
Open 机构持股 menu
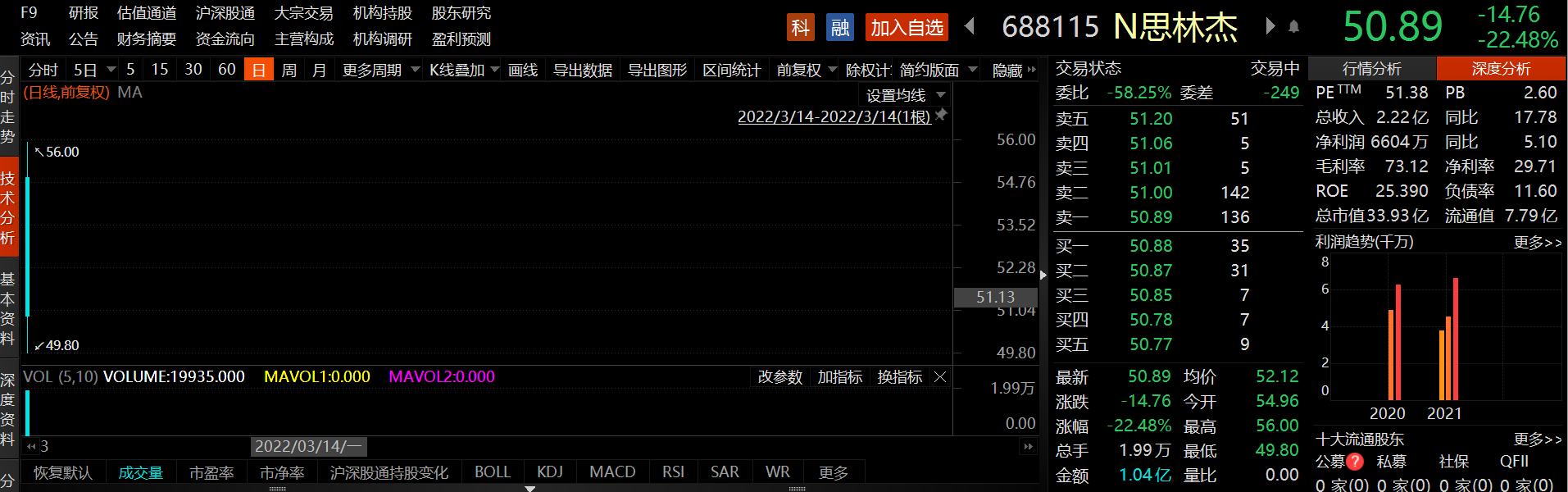383,13
